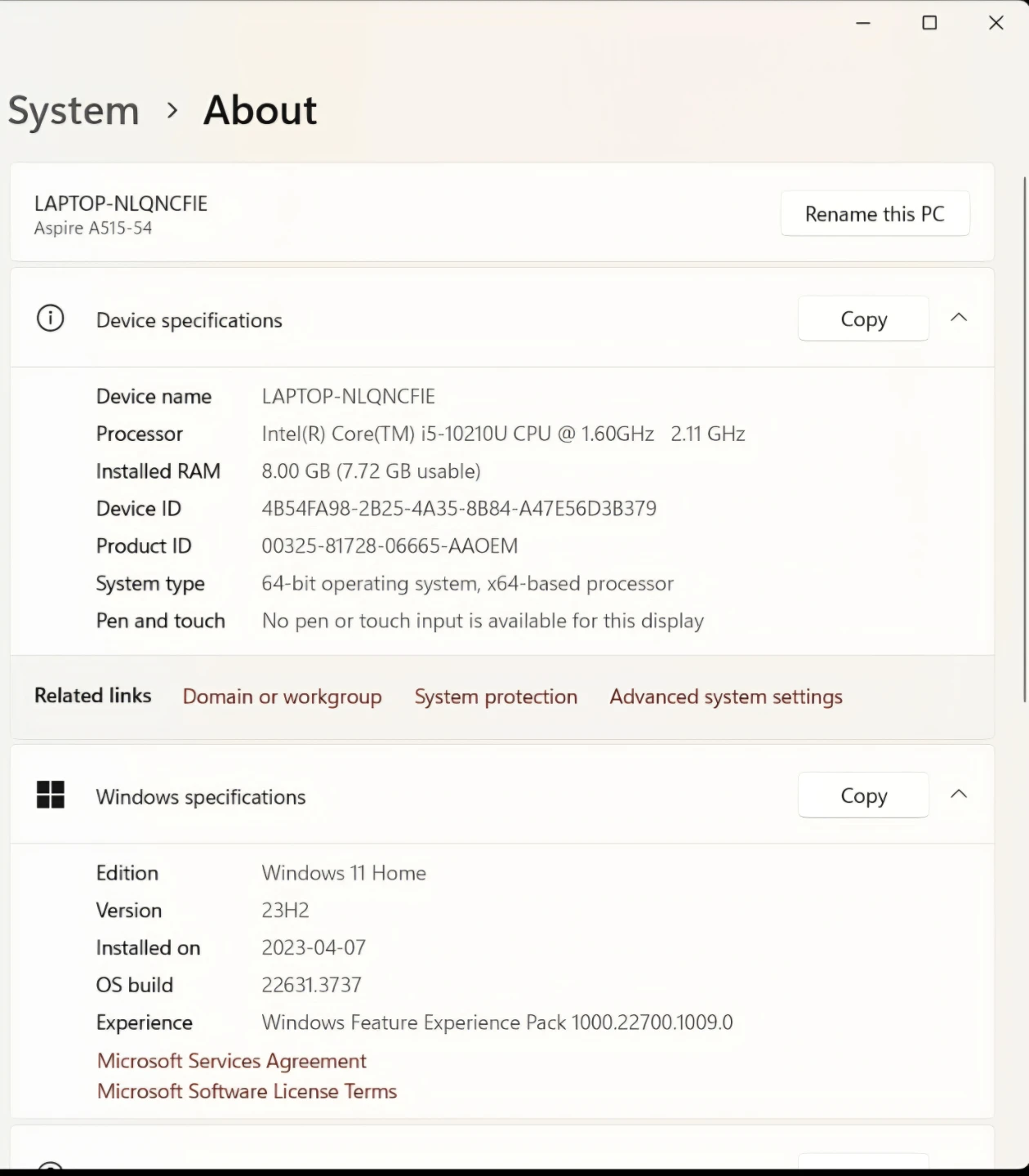Click the Related links label

click(93, 695)
